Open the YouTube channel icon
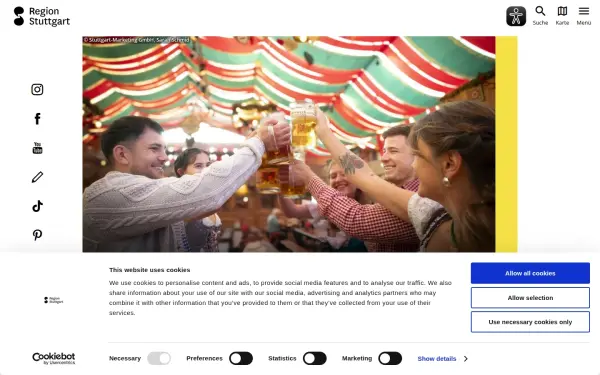This screenshot has height=375, width=600. (x=37, y=148)
